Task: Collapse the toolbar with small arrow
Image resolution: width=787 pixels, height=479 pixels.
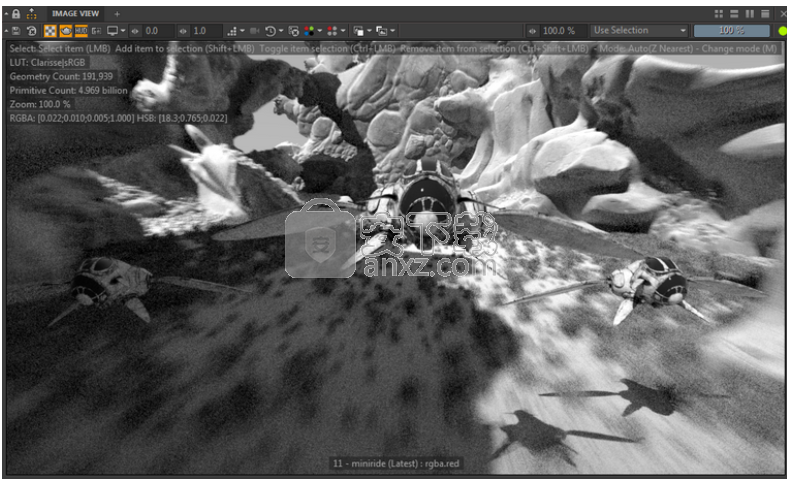Action: pos(6,31)
